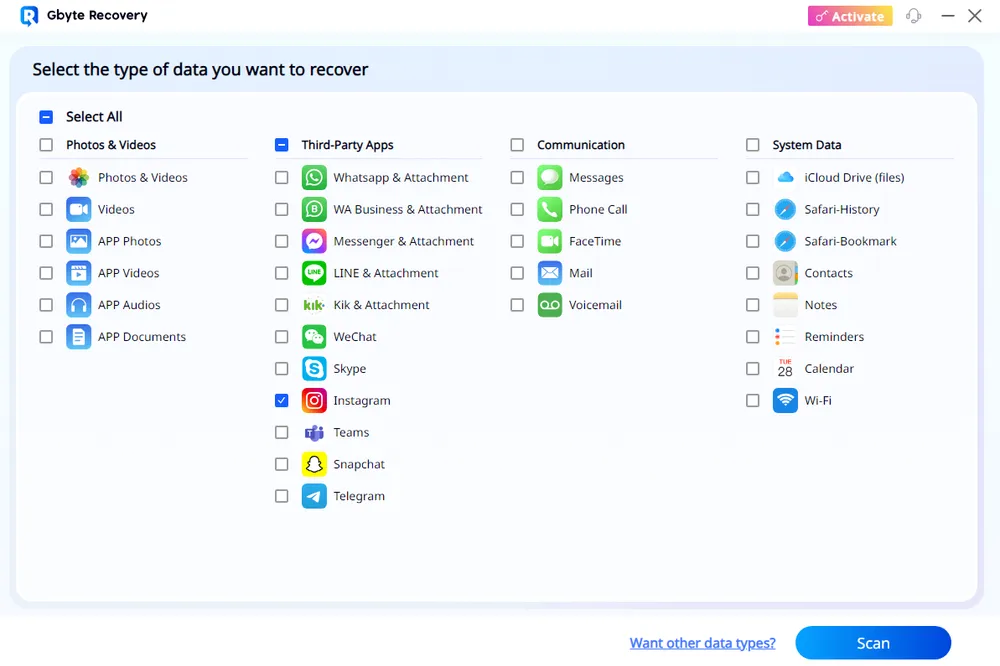Tick the Calendar checkbox
The image size is (1000, 666).
point(753,369)
